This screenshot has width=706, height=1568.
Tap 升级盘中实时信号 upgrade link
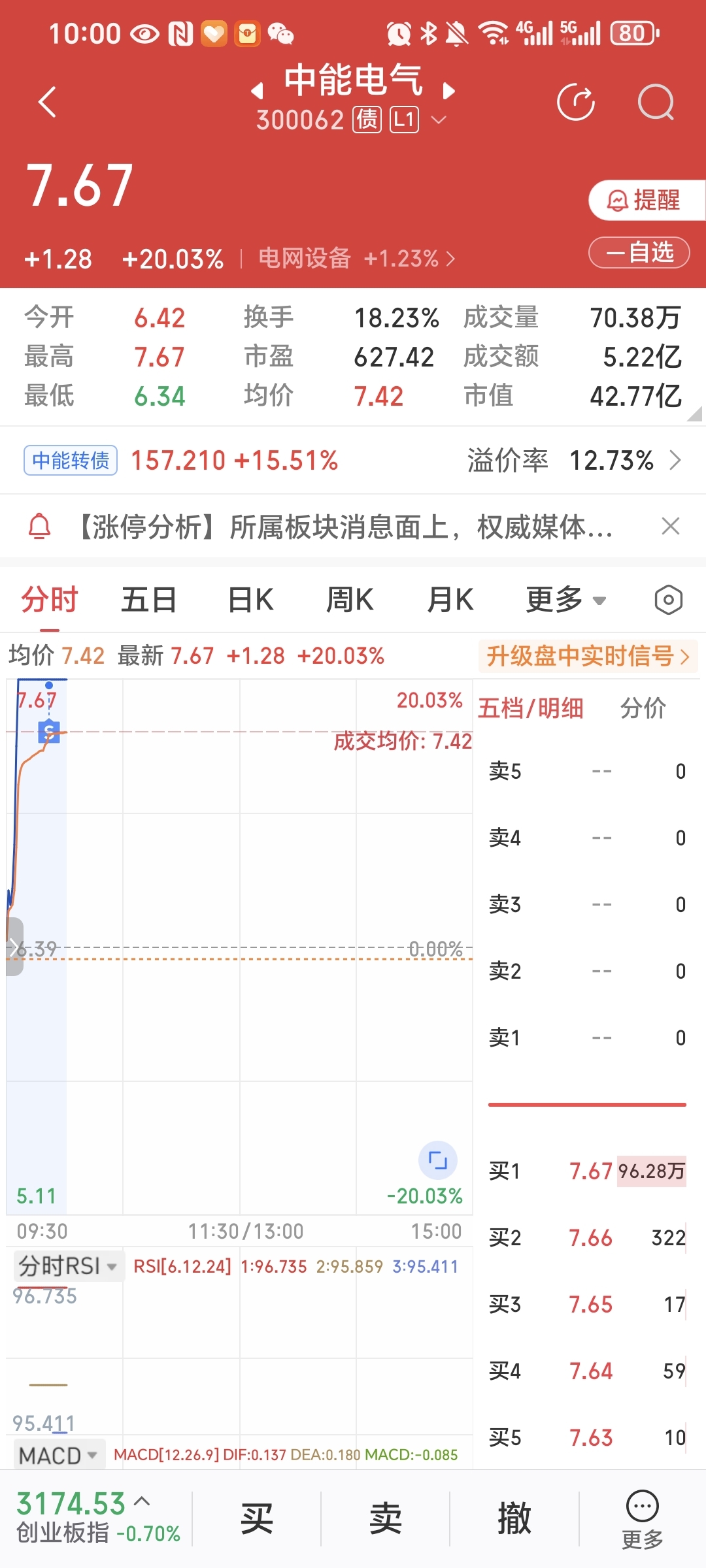(x=588, y=656)
